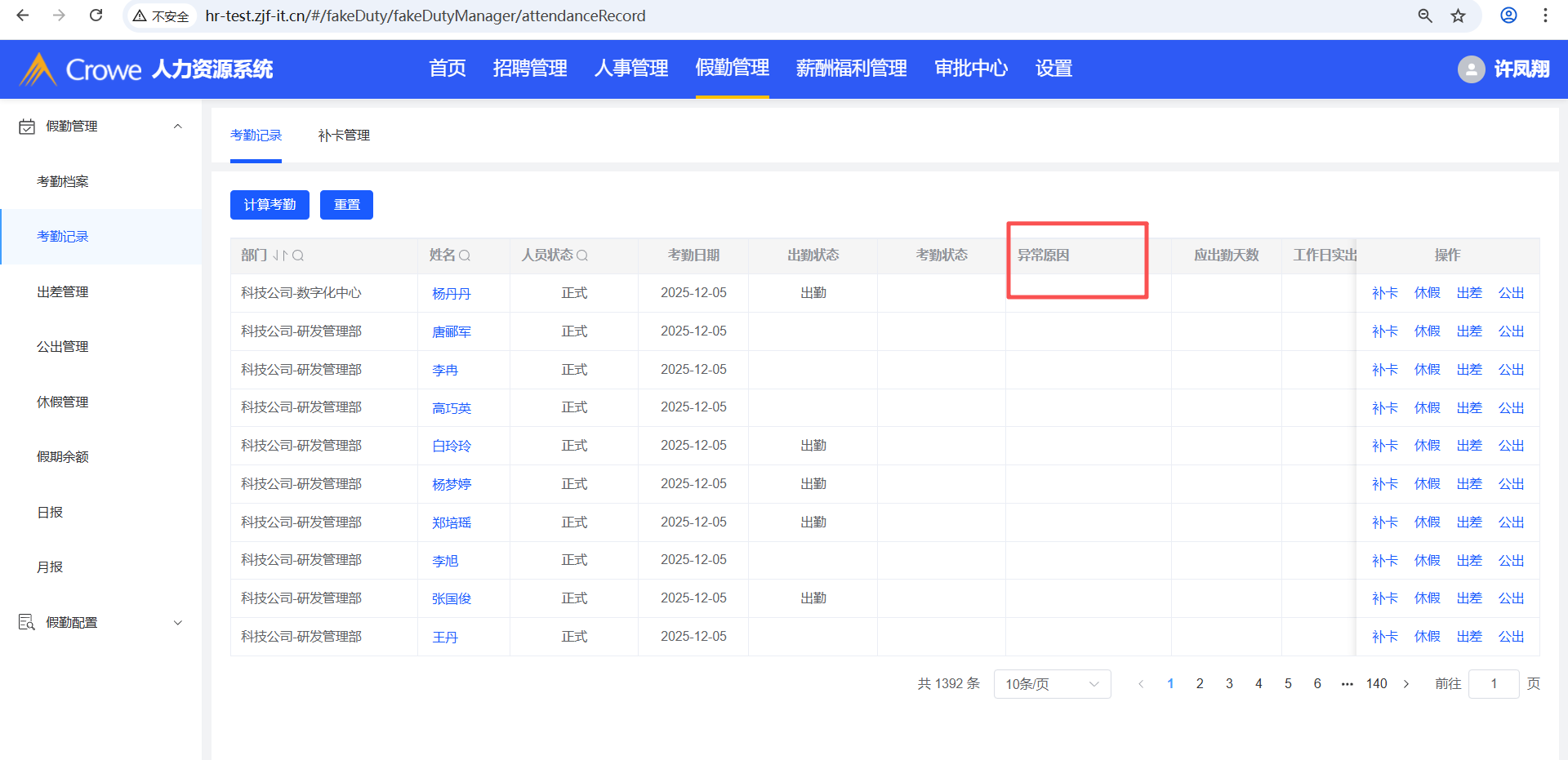1568x760 pixels.
Task: Click the 重置 button
Action: pos(346,205)
